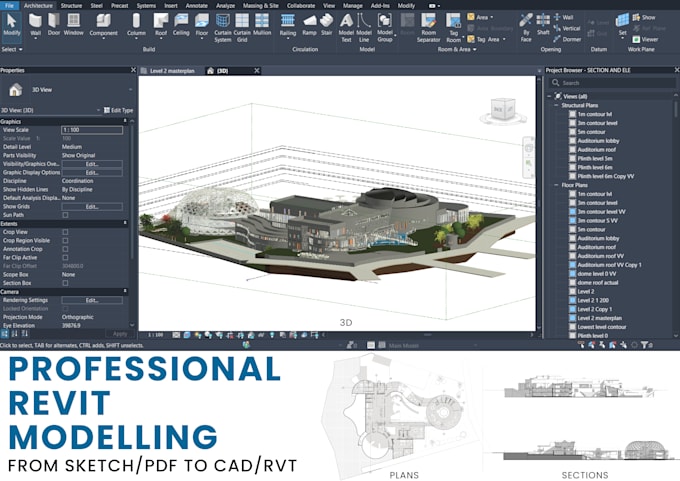Select the Mullion tool
This screenshot has width=680, height=481.
pos(262,25)
